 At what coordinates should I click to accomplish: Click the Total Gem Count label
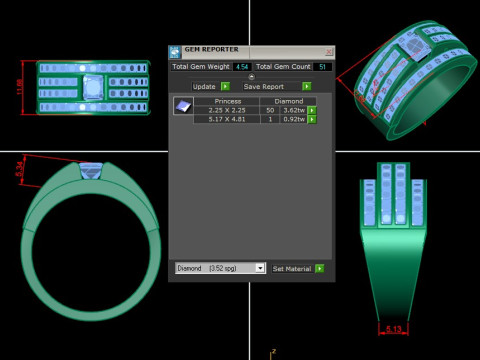click(283, 67)
